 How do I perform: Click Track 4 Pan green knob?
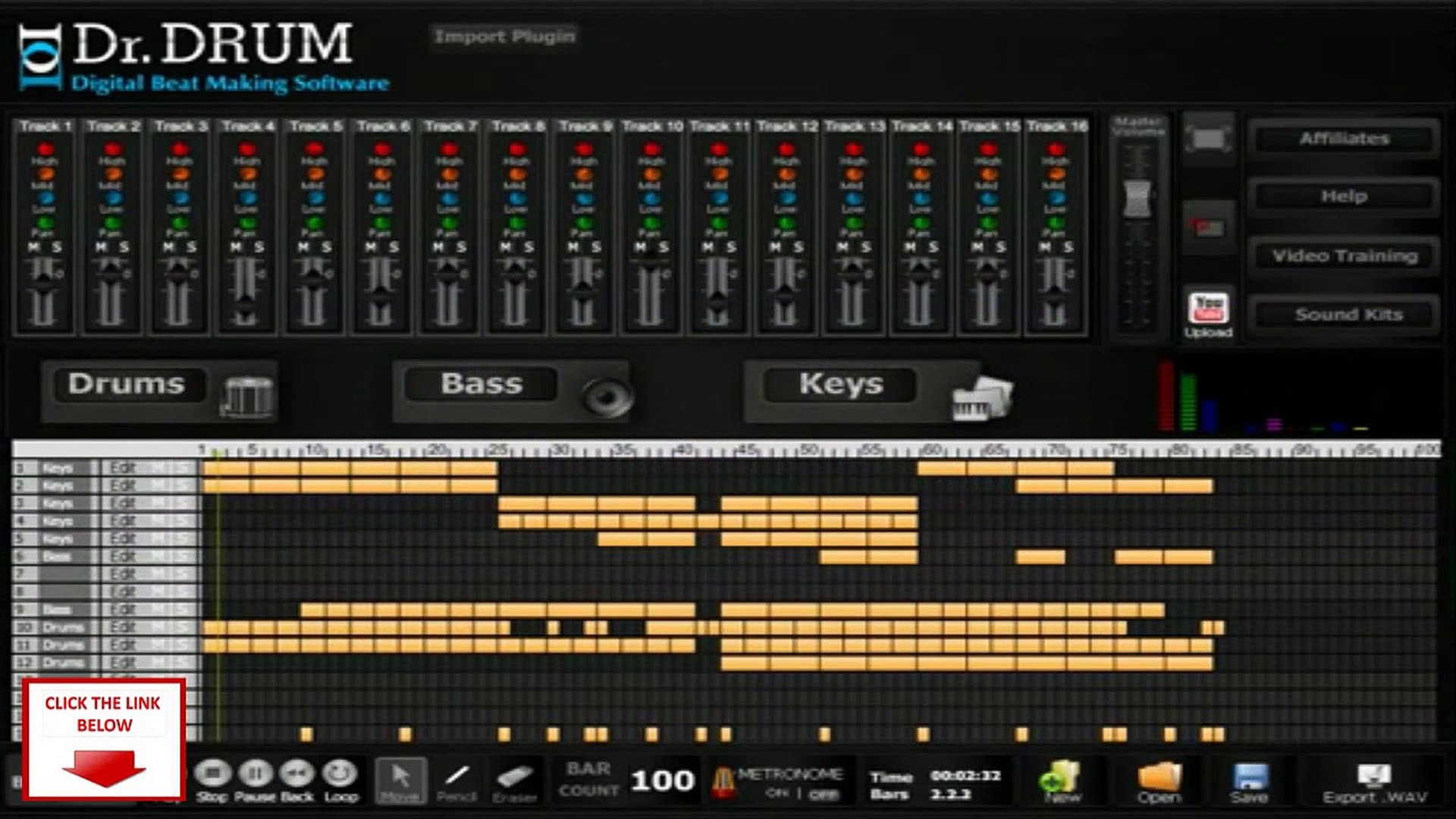click(x=247, y=223)
